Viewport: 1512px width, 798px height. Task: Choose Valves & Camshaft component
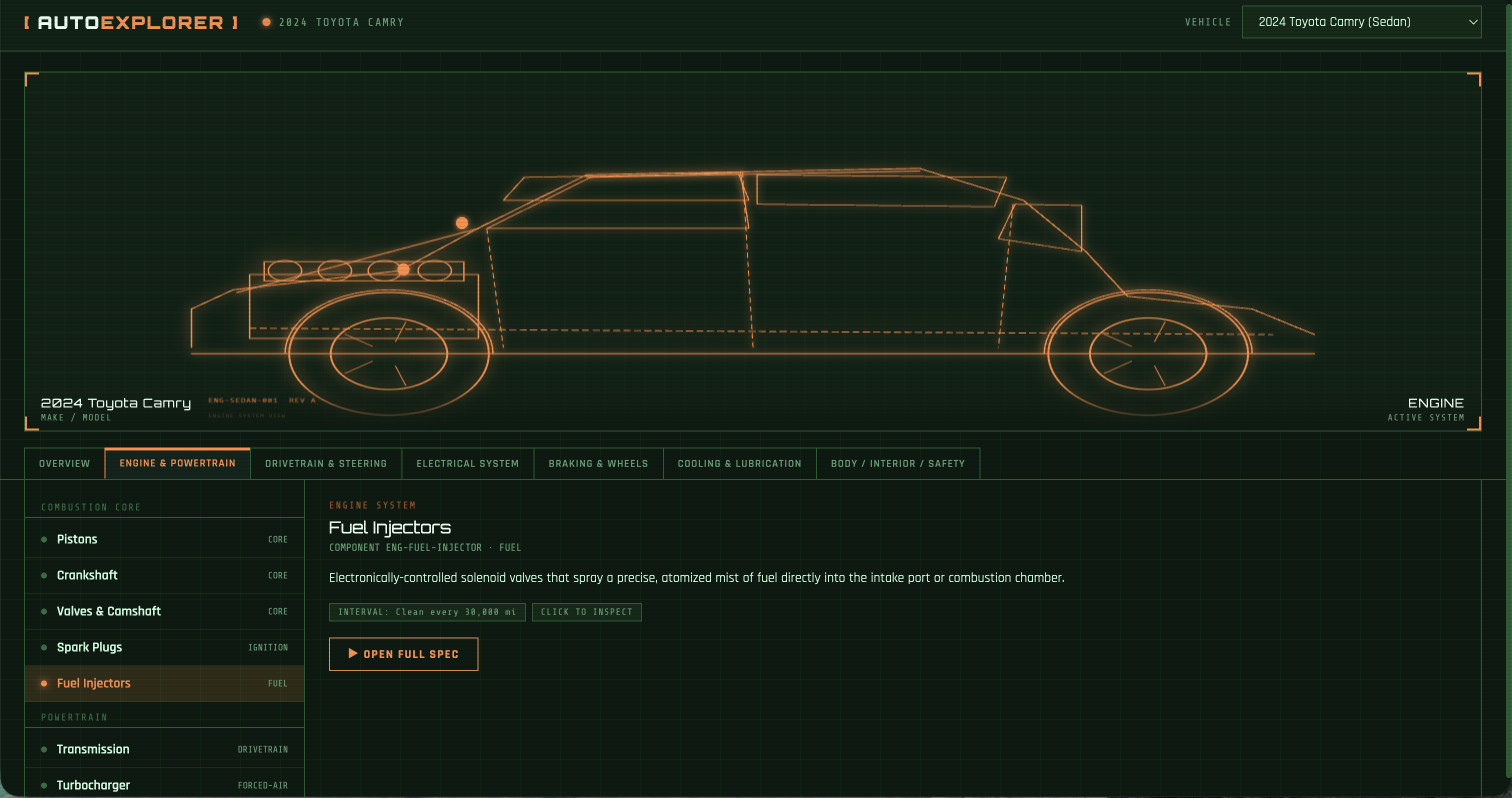[x=164, y=611]
